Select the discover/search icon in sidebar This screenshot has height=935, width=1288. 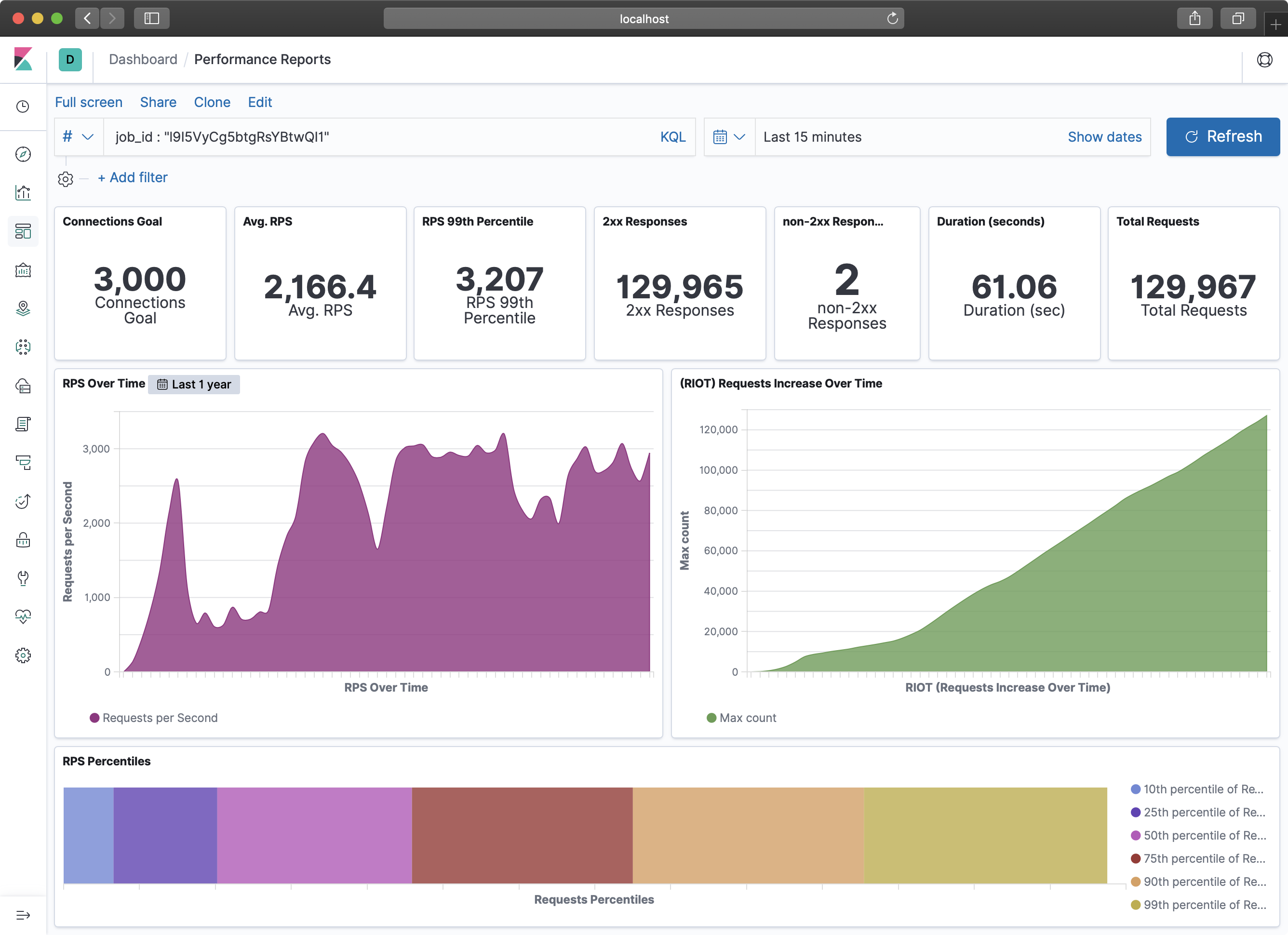coord(24,154)
